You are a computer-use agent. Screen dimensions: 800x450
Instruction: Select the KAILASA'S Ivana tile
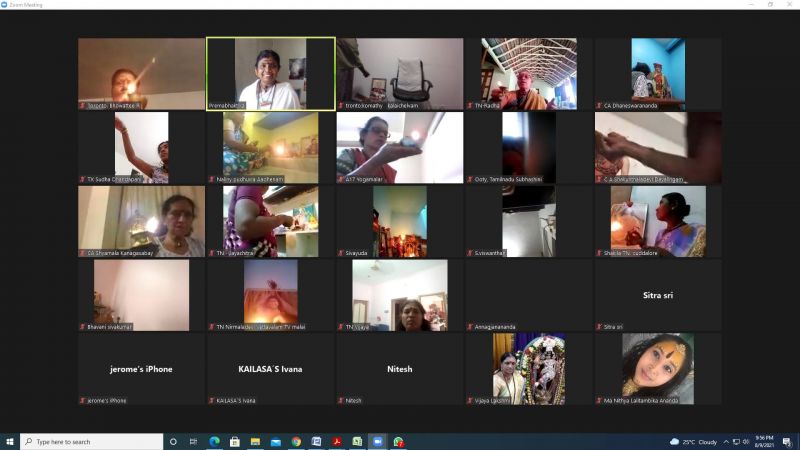[x=270, y=369]
